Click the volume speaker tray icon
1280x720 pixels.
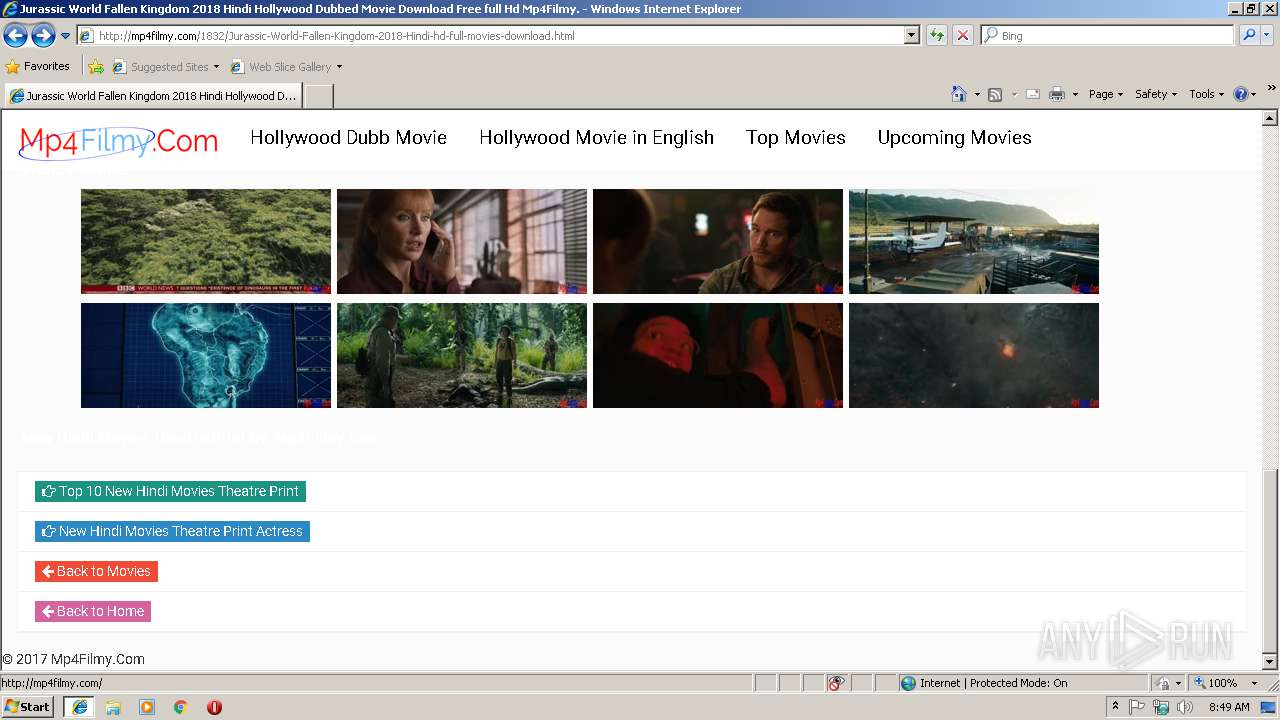coord(1185,707)
